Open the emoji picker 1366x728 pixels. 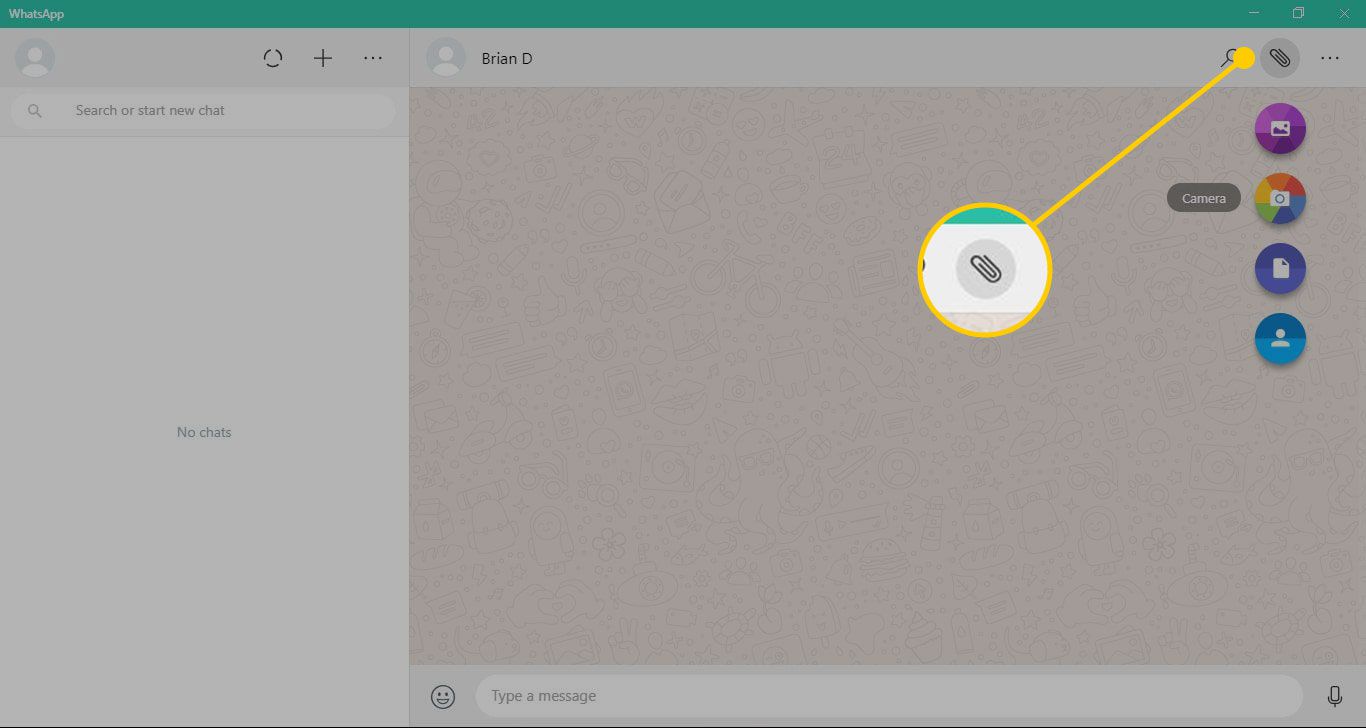click(443, 696)
